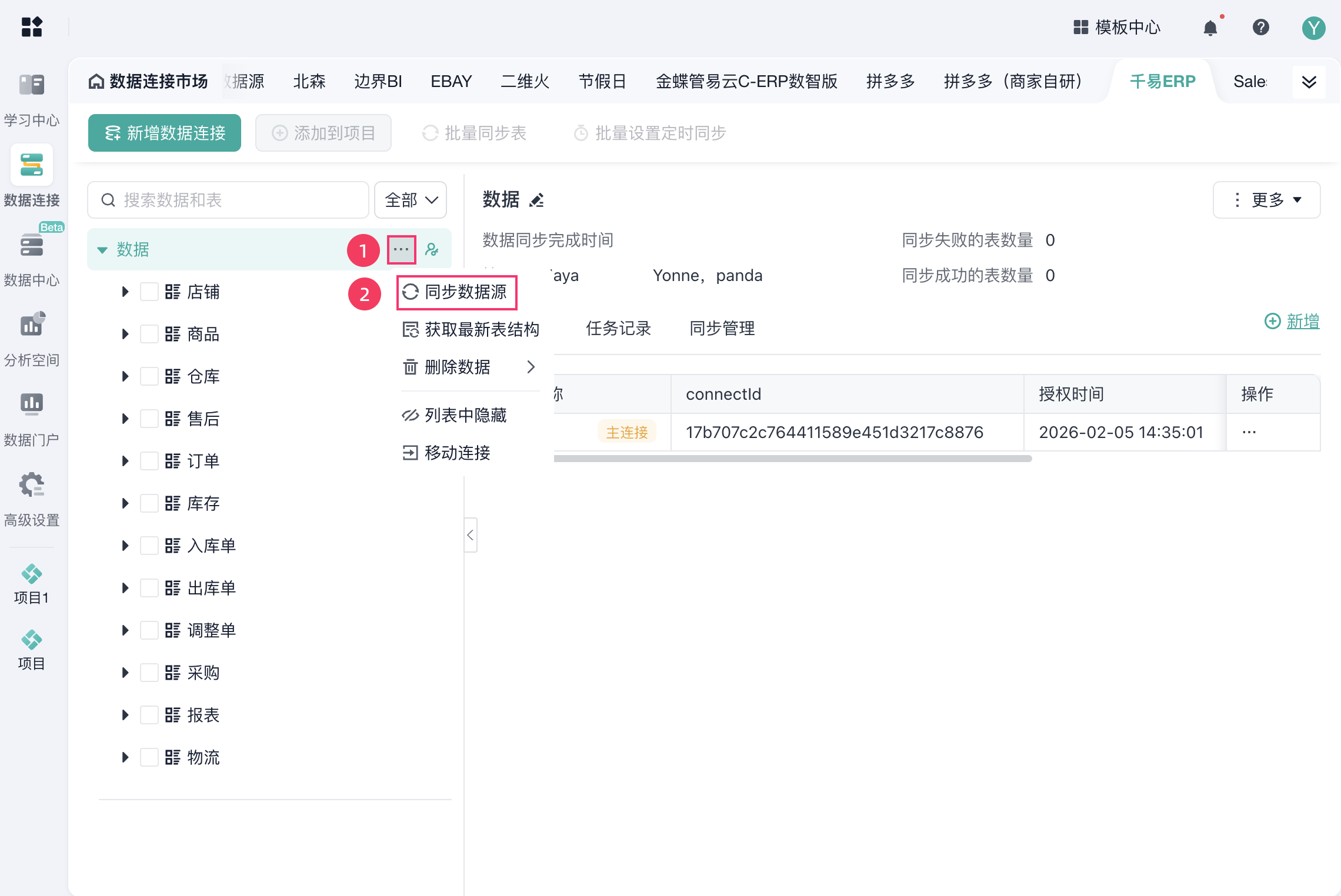Open 项目 in sidebar

click(32, 650)
